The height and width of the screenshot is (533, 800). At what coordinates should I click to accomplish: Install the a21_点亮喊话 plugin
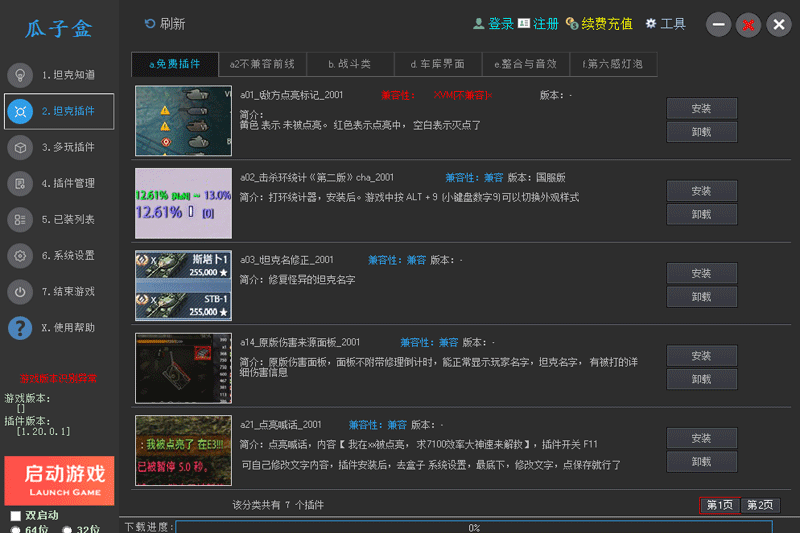click(x=702, y=438)
